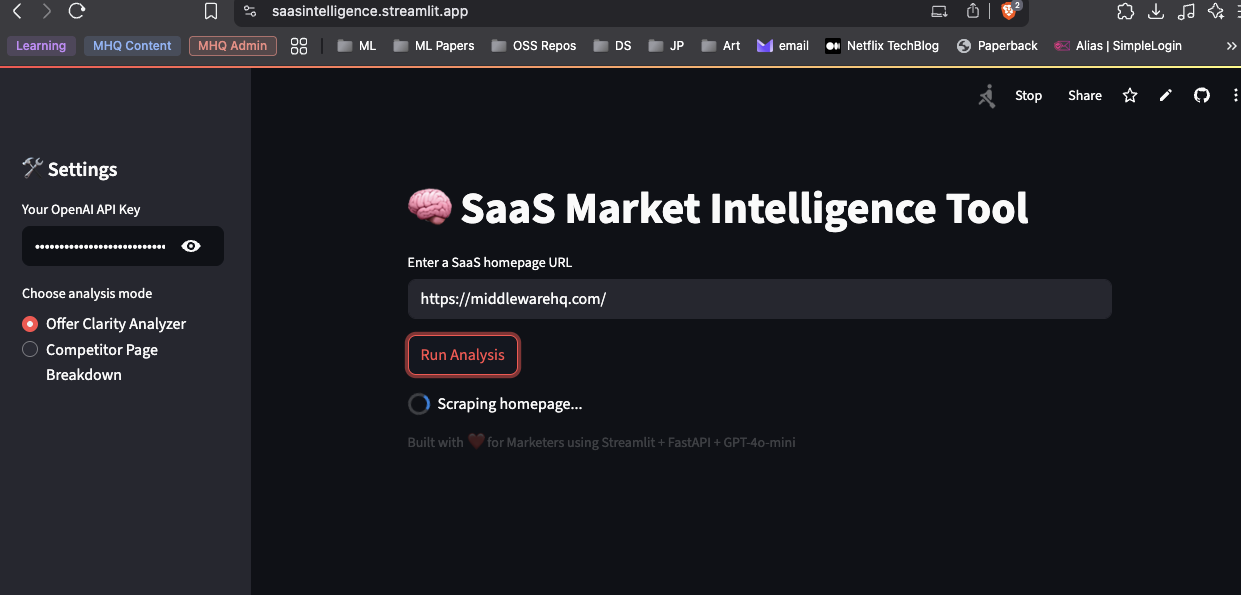Click the 'Built with' footer text
Image resolution: width=1241 pixels, height=595 pixels.
[601, 442]
